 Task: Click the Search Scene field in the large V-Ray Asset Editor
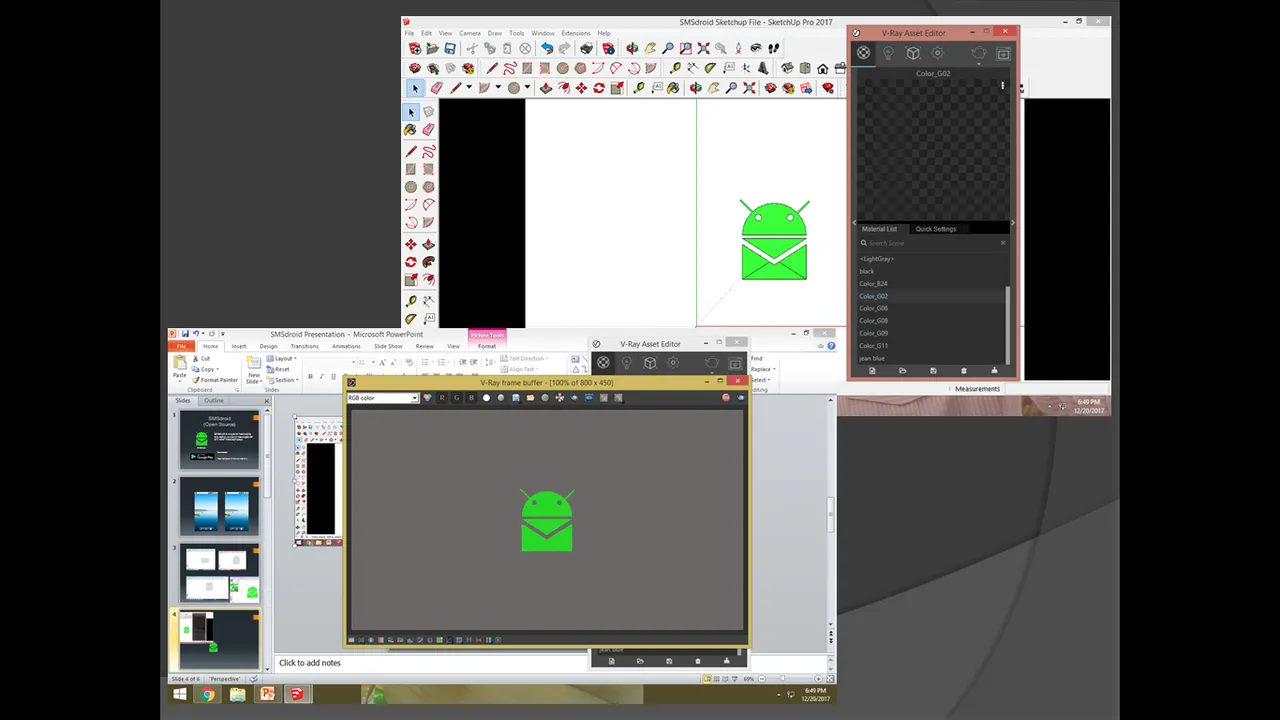click(x=932, y=243)
